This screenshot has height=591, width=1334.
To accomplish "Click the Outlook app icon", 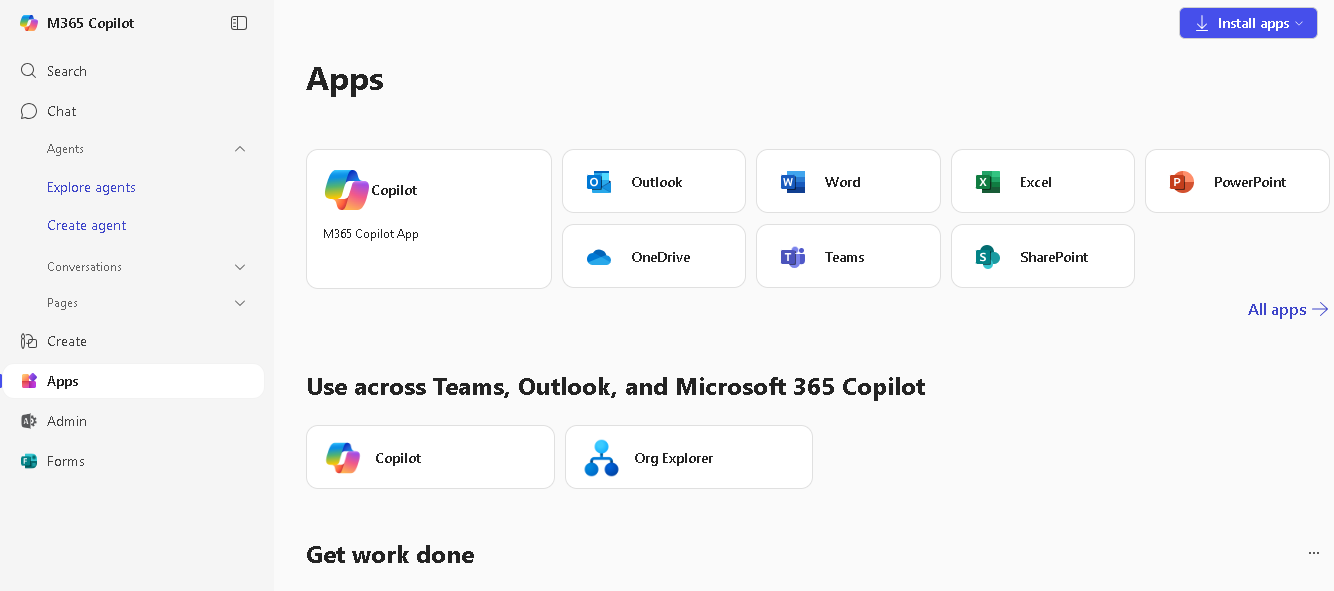I will tap(599, 182).
